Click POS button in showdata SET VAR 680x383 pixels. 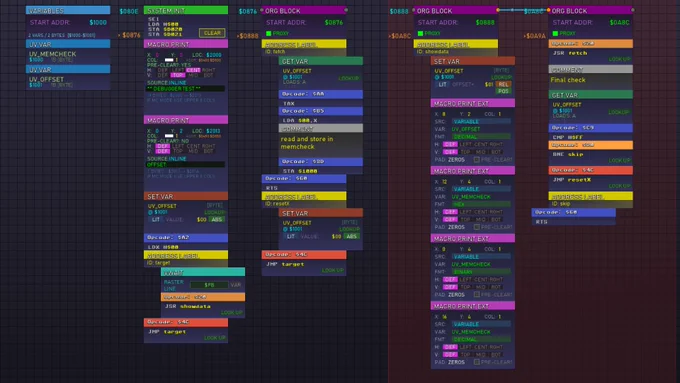(x=503, y=91)
